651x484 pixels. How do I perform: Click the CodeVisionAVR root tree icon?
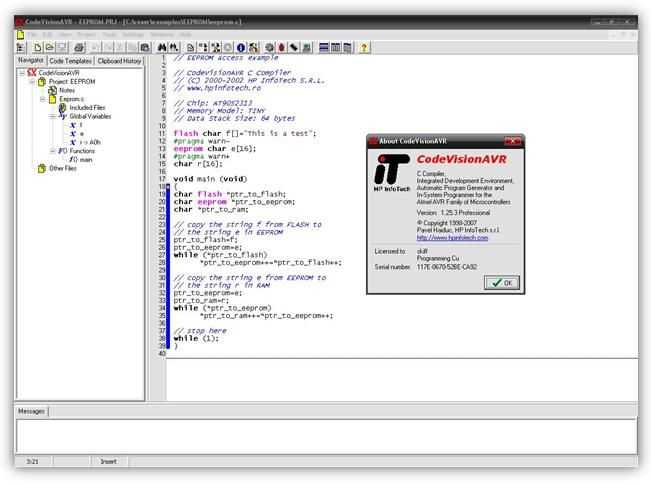(32, 73)
